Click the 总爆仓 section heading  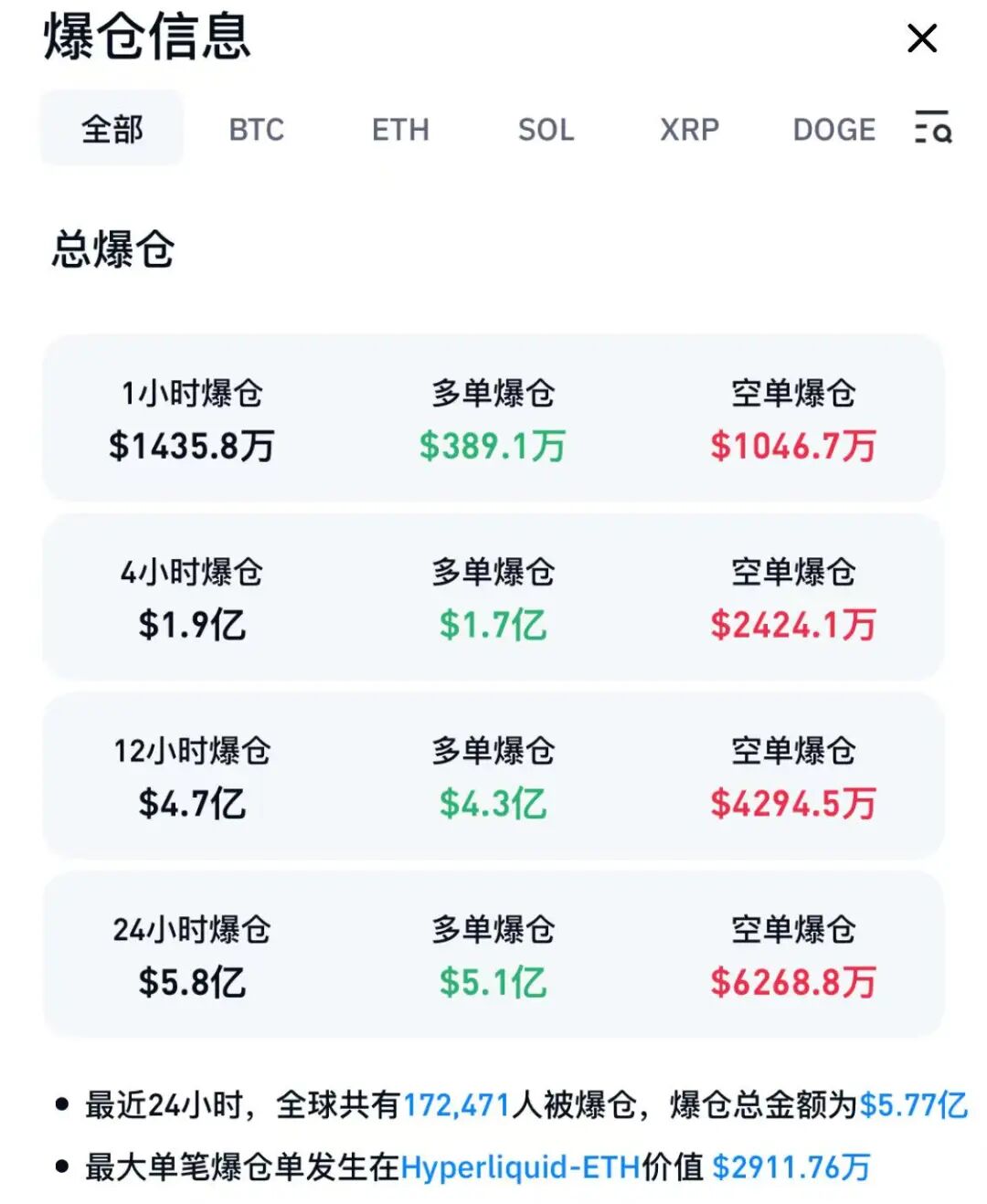coord(113,249)
